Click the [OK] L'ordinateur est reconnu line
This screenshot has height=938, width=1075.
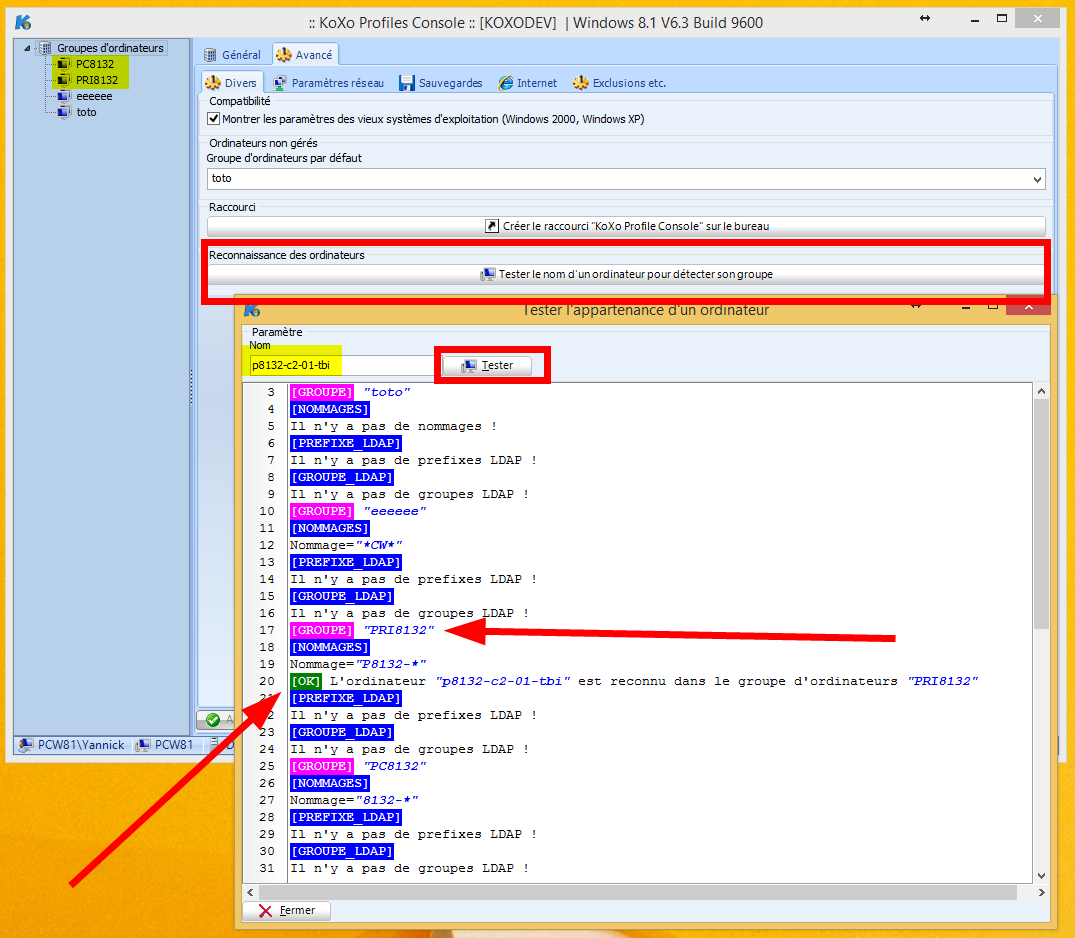[633, 682]
